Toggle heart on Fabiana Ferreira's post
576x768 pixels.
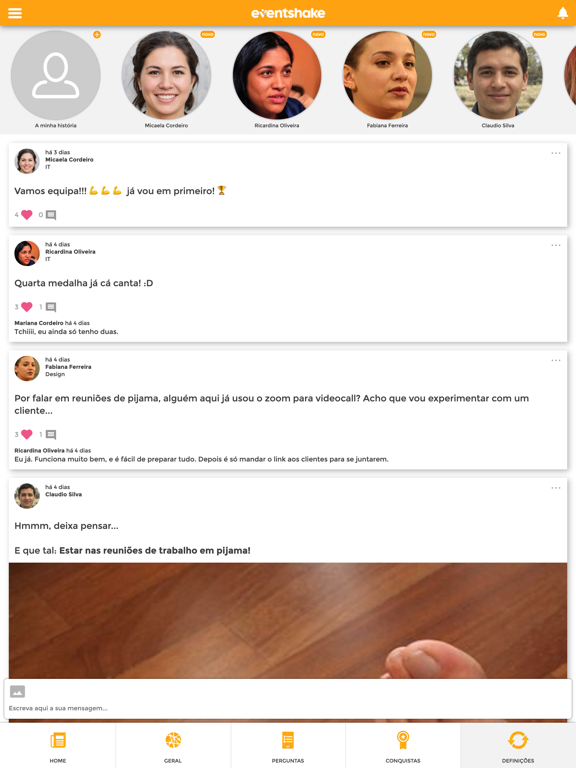click(x=27, y=434)
